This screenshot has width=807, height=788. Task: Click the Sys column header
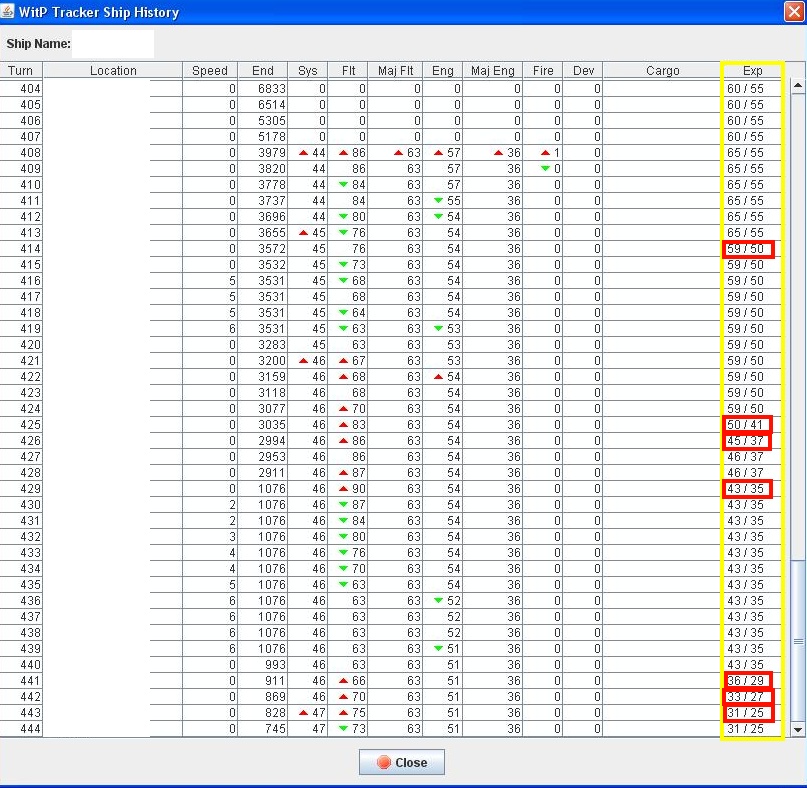(x=307, y=71)
